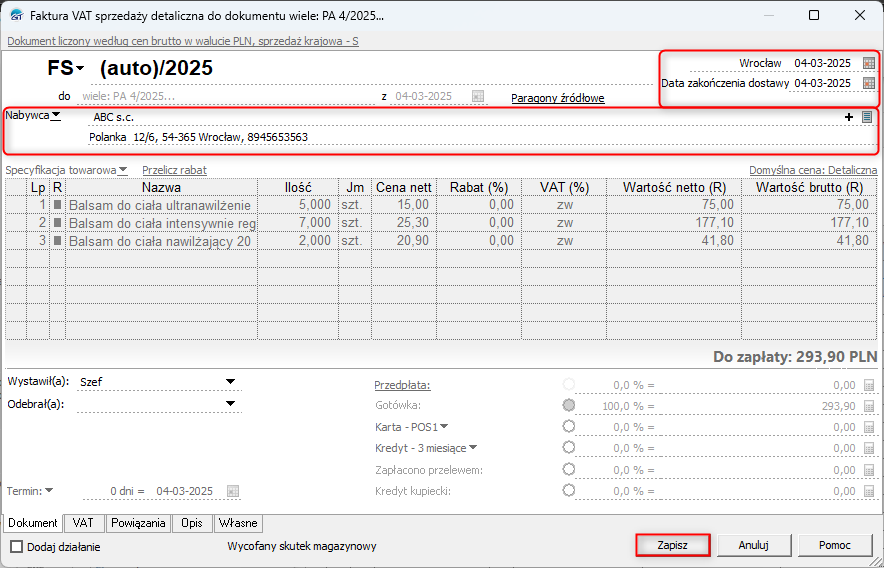The height and width of the screenshot is (568, 884).
Task: Select item Balsam do ciała intensywnie reg
Action: (x=161, y=223)
